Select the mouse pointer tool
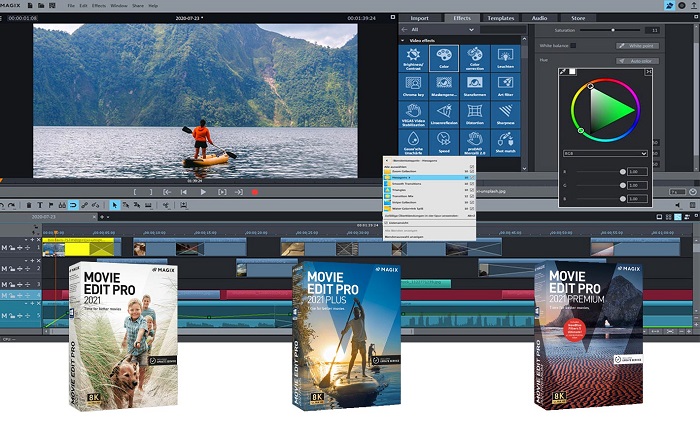This screenshot has height=428, width=700. click(114, 205)
